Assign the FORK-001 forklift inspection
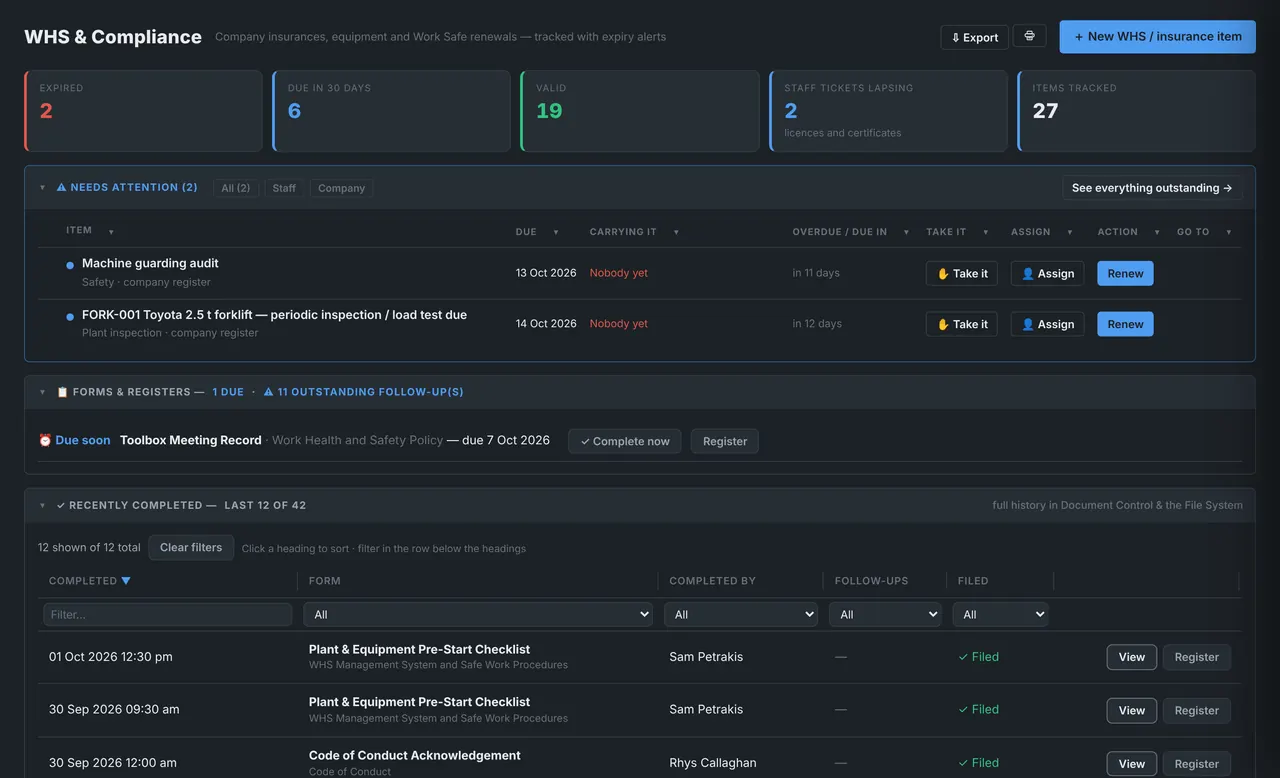This screenshot has width=1280, height=778. click(1048, 324)
